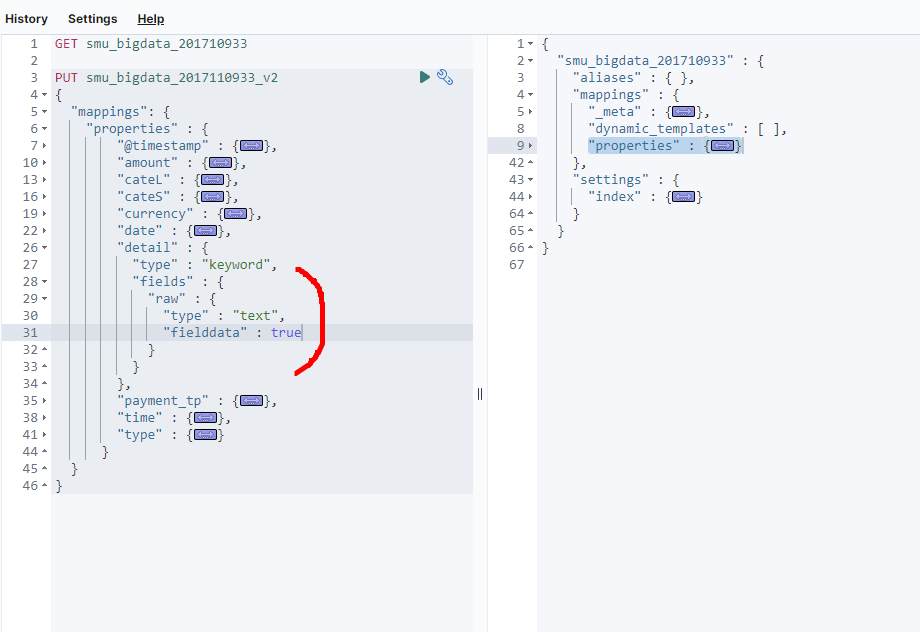
Task: Click empty editor line 2
Action: click(x=262, y=60)
